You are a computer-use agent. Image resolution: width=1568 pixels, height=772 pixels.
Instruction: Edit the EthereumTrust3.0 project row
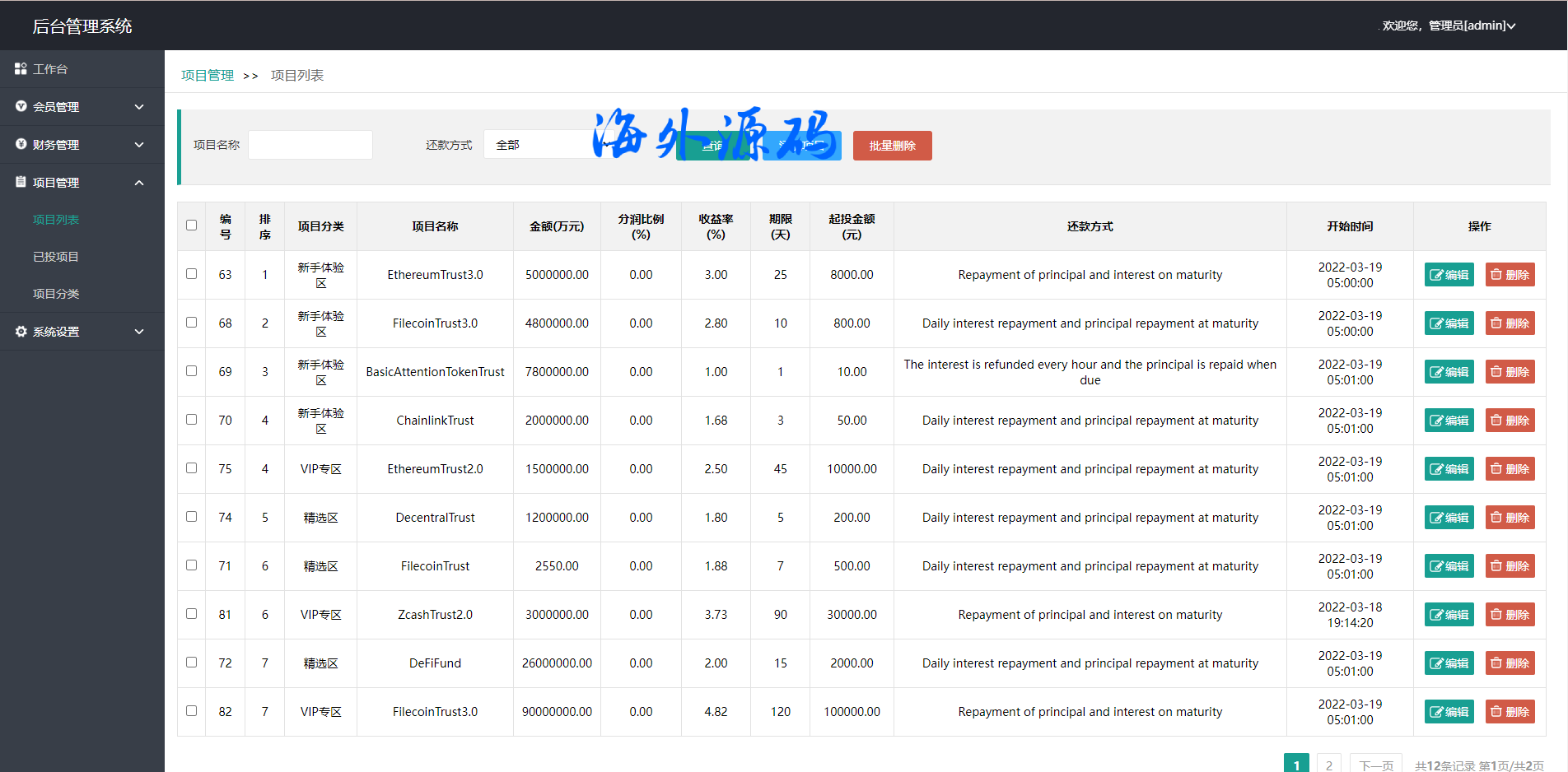1449,275
